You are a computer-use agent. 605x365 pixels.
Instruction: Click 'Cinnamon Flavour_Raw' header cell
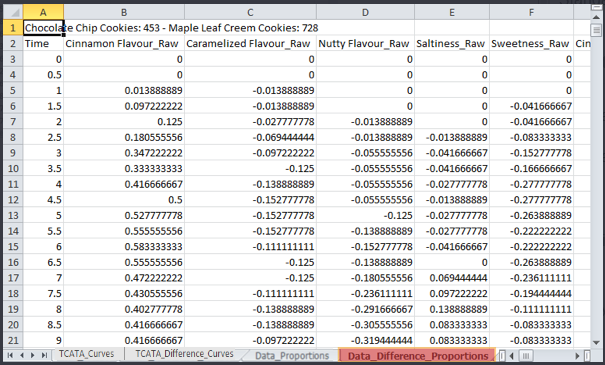[124, 44]
